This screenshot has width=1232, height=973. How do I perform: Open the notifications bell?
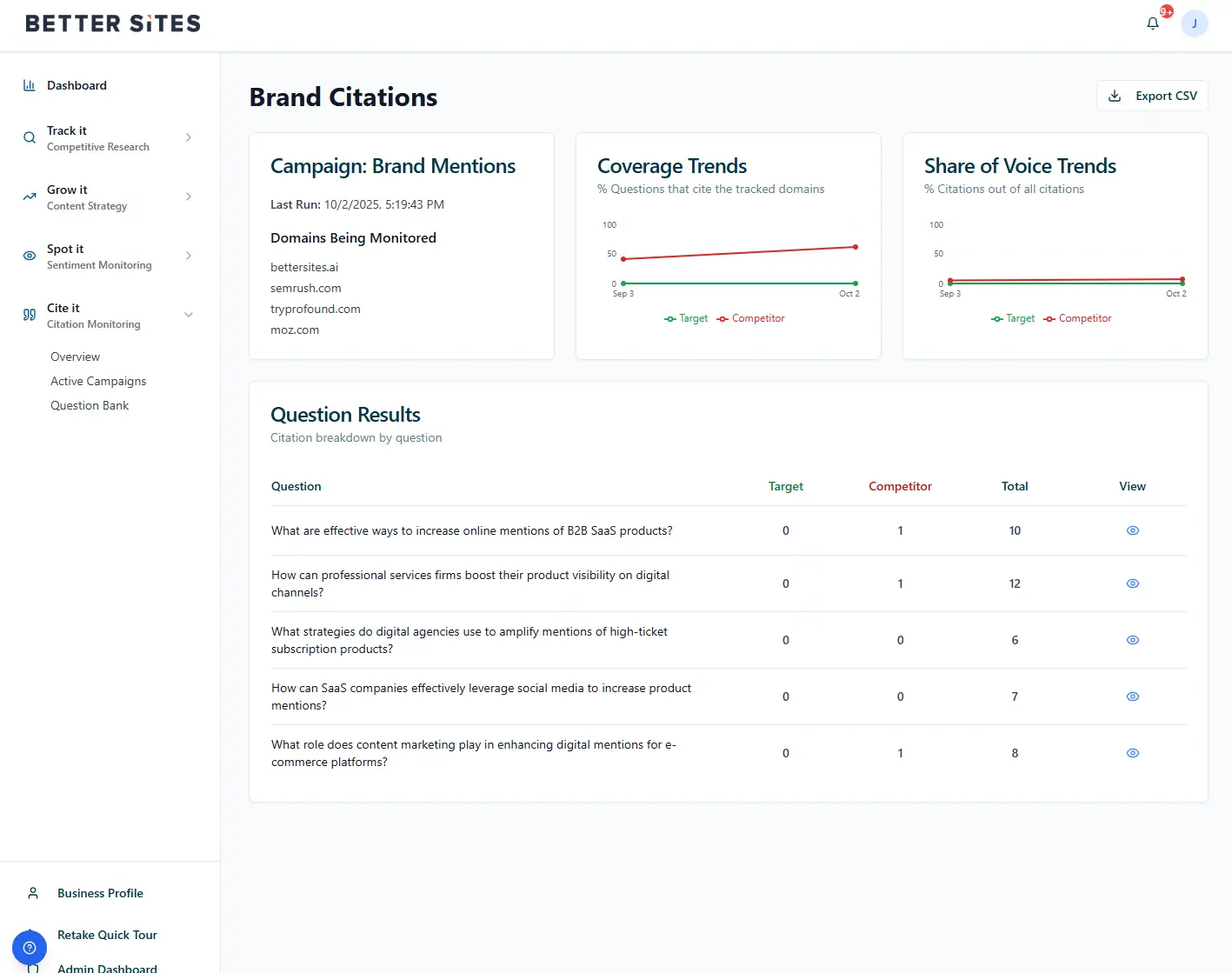[x=1153, y=23]
